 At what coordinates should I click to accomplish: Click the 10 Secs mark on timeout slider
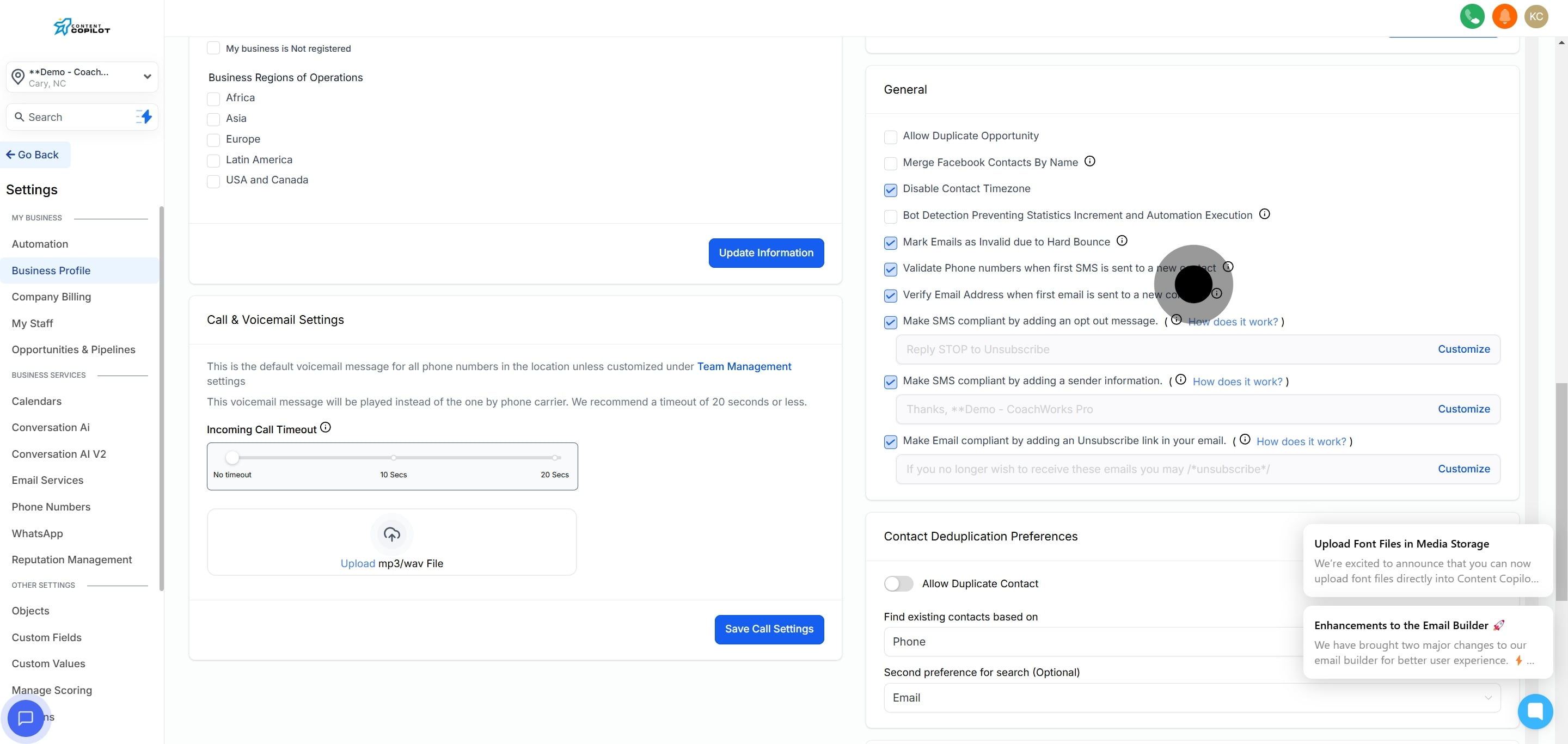point(393,458)
